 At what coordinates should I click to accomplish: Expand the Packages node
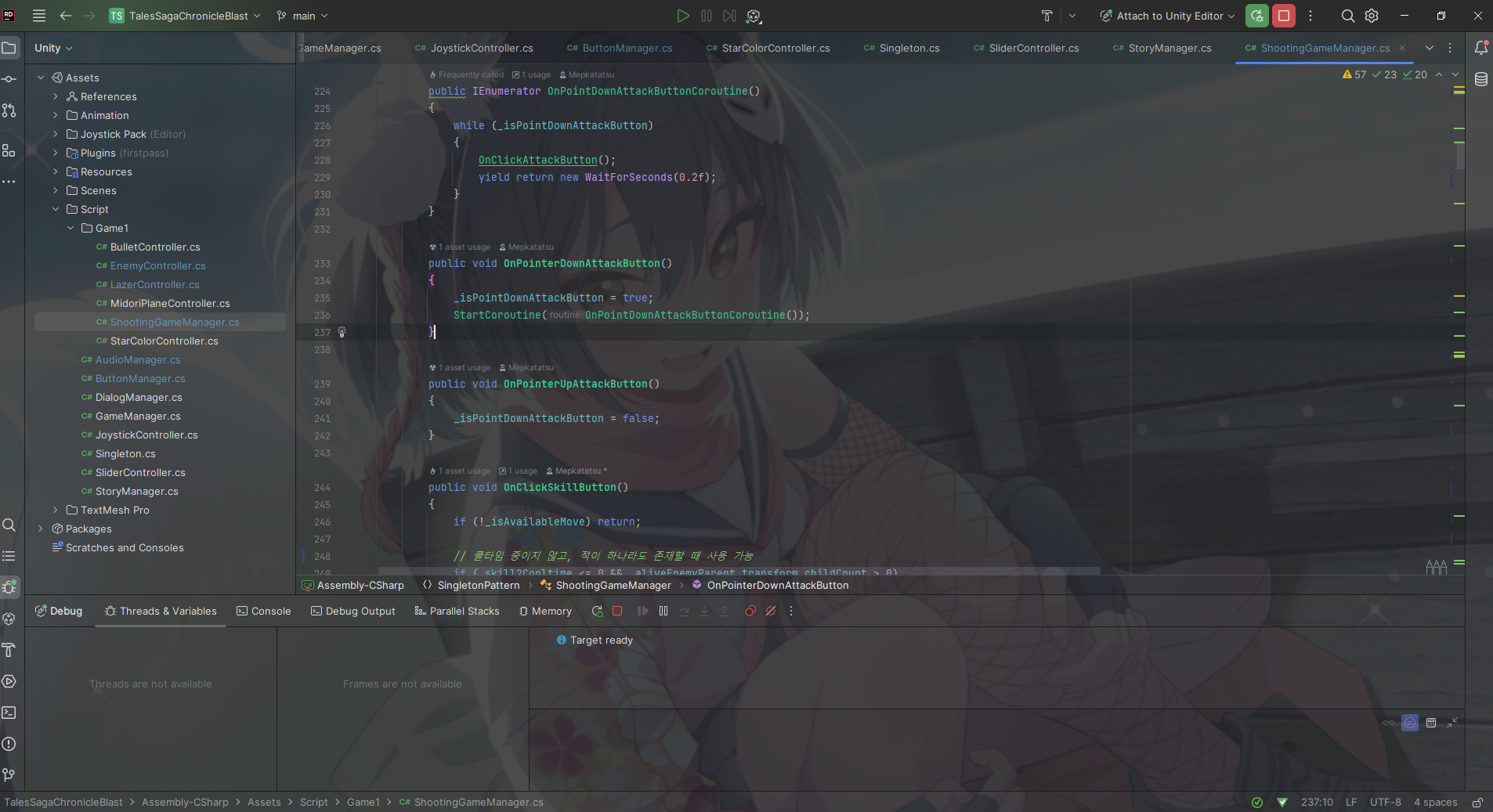tap(41, 529)
